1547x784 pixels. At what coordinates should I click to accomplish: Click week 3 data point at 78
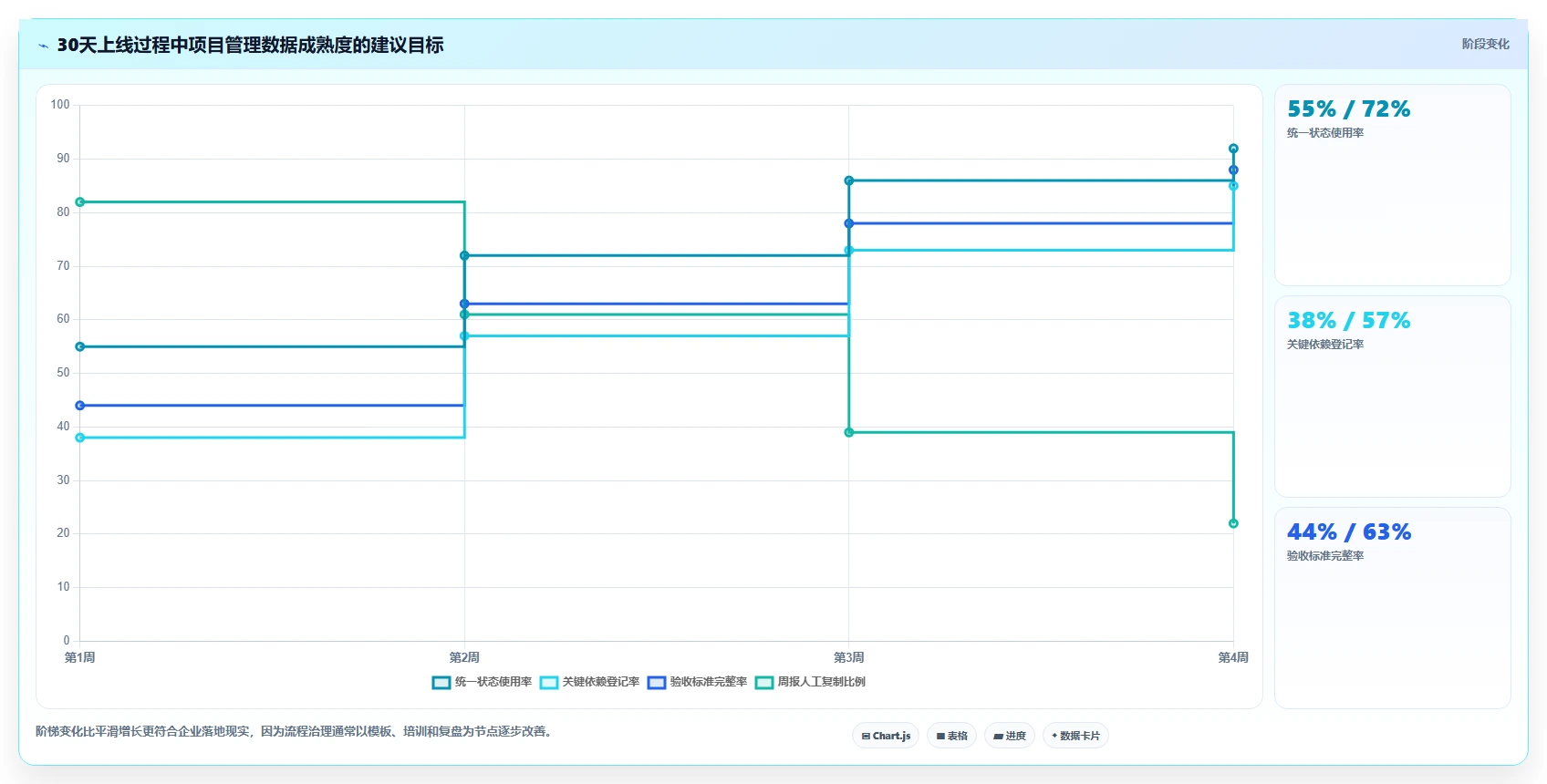[849, 223]
